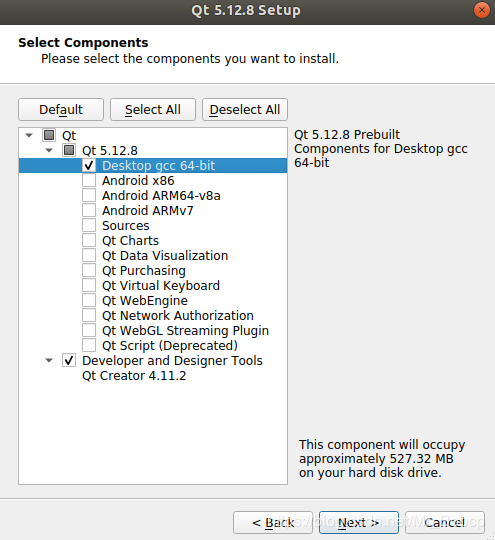Select the 'Sources' row text
495x540 pixels.
126,226
